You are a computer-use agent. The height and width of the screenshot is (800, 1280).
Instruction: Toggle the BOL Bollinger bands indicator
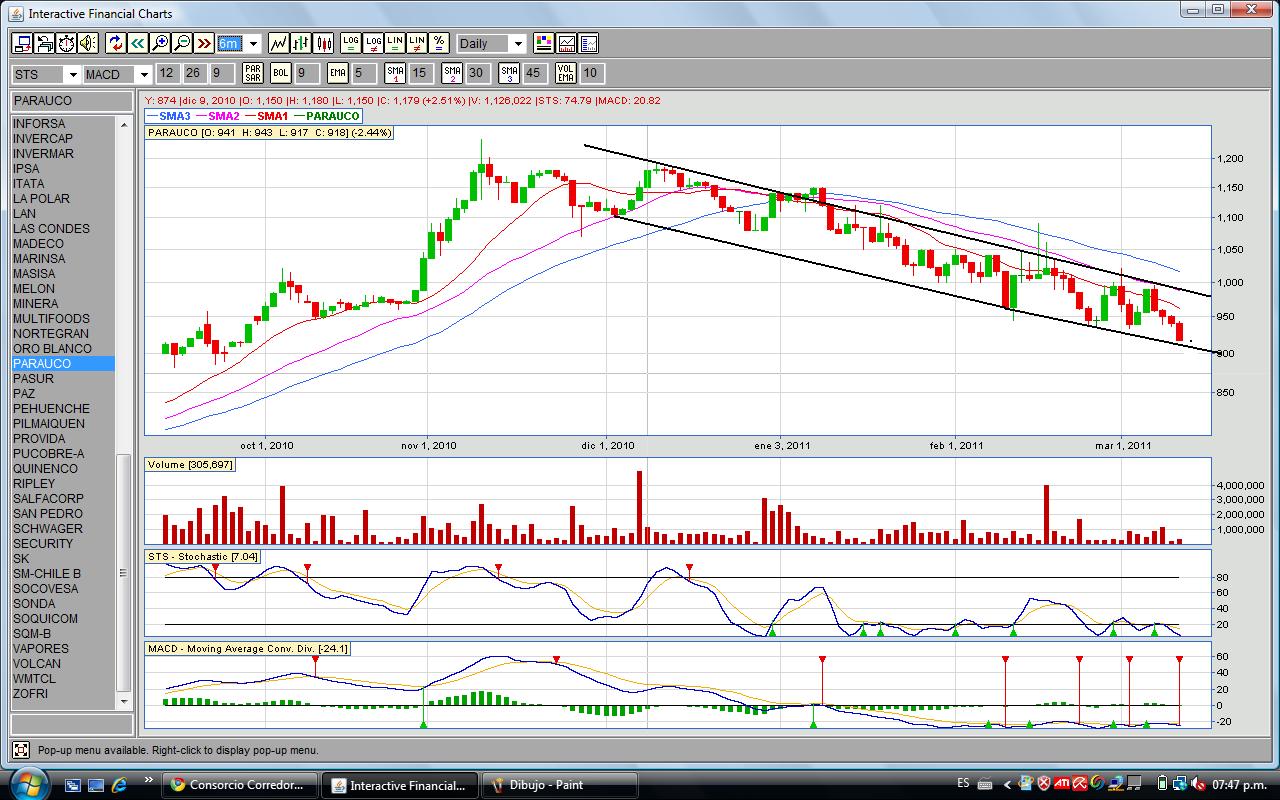pyautogui.click(x=280, y=73)
